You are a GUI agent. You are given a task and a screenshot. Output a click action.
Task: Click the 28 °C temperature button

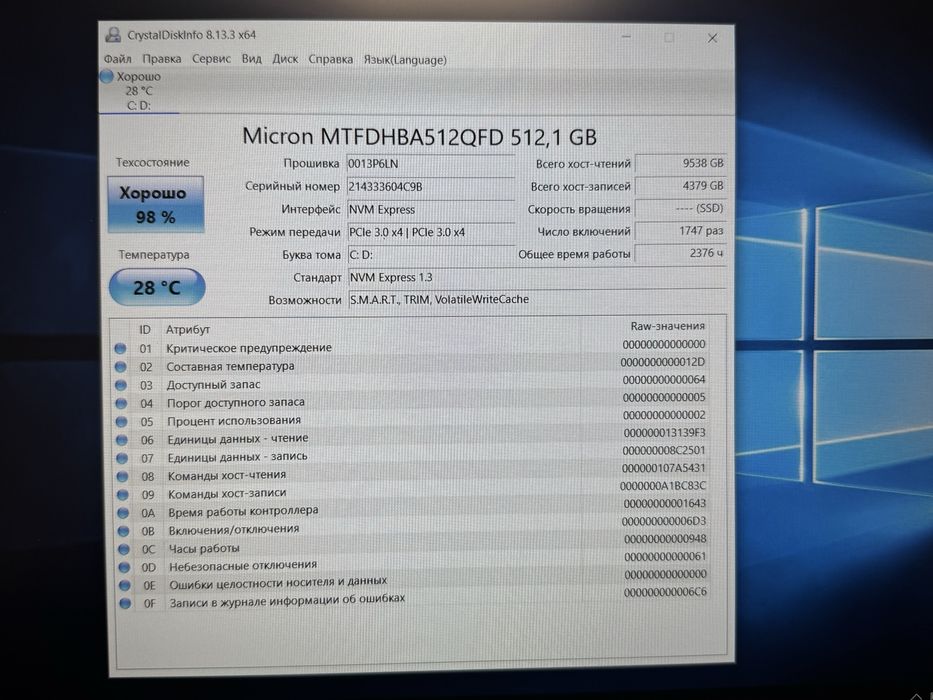[x=157, y=288]
